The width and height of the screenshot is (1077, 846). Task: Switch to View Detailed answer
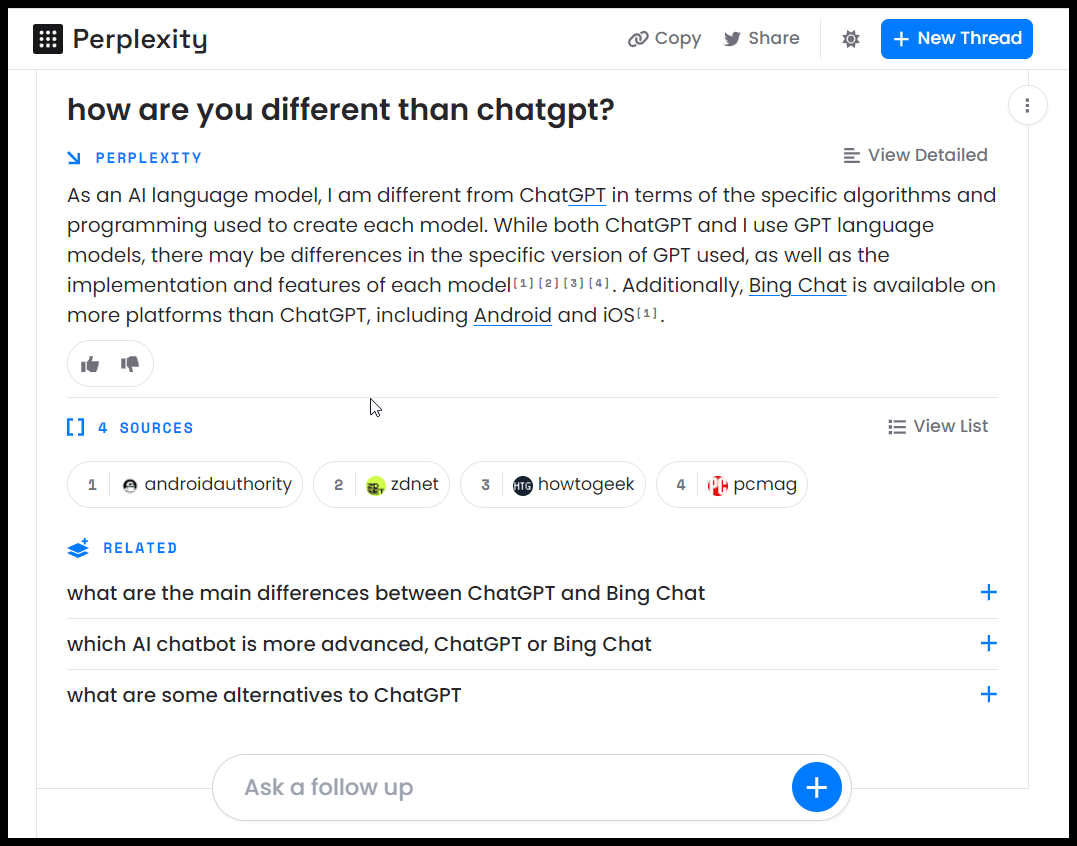point(915,155)
